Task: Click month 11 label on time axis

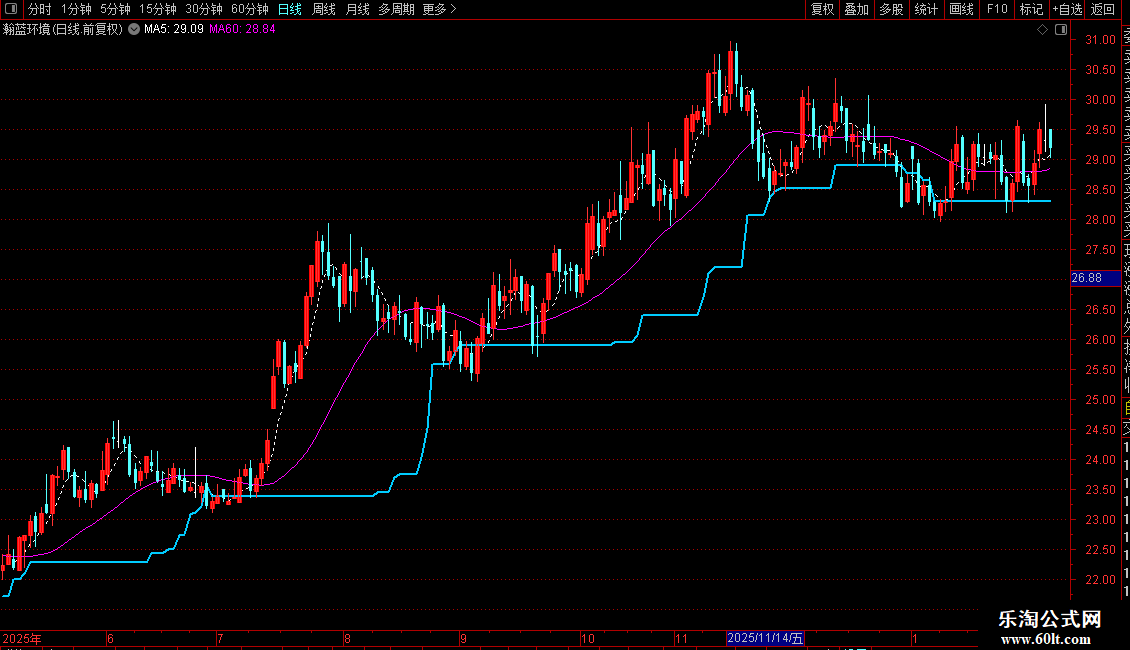Action: coord(681,639)
